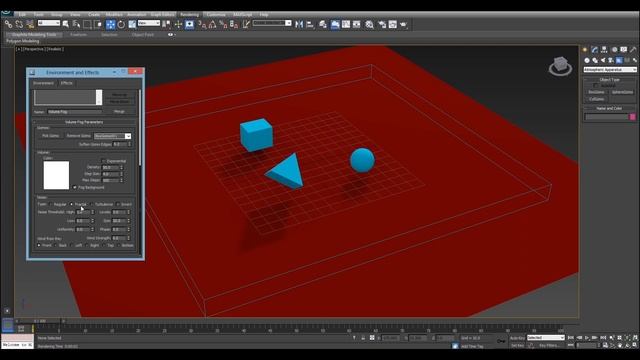
Task: Open the white fog Color swatch
Action: pos(56,175)
